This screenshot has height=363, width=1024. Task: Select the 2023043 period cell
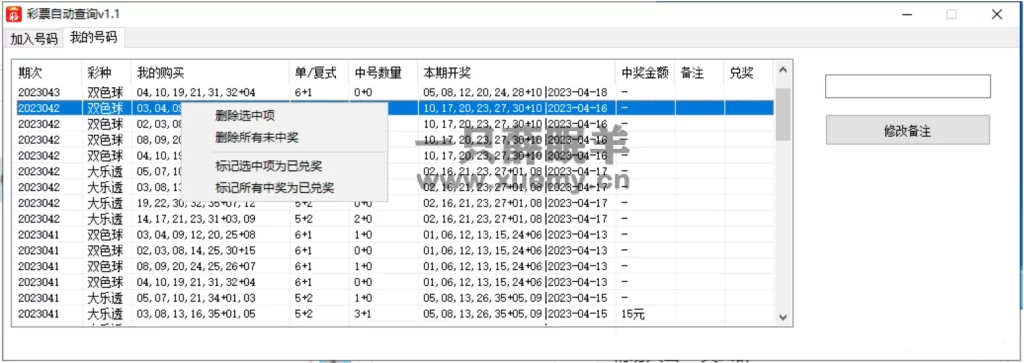point(38,93)
